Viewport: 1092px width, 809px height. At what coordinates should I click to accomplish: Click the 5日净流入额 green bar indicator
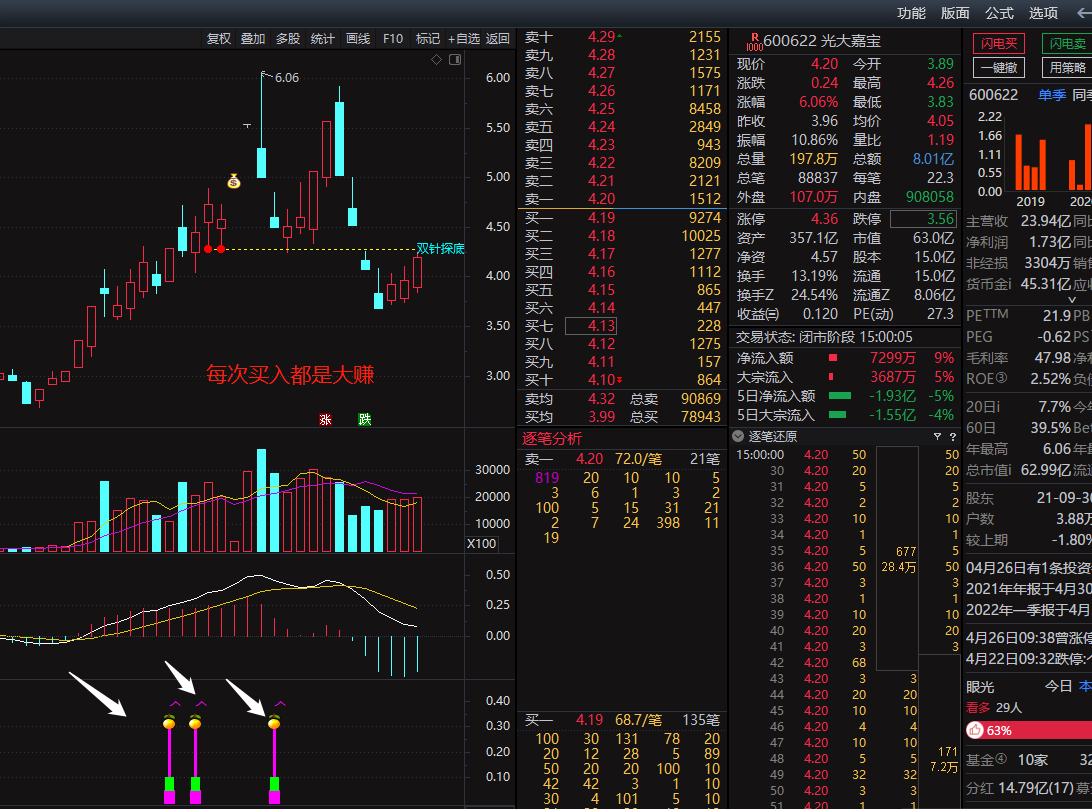840,395
